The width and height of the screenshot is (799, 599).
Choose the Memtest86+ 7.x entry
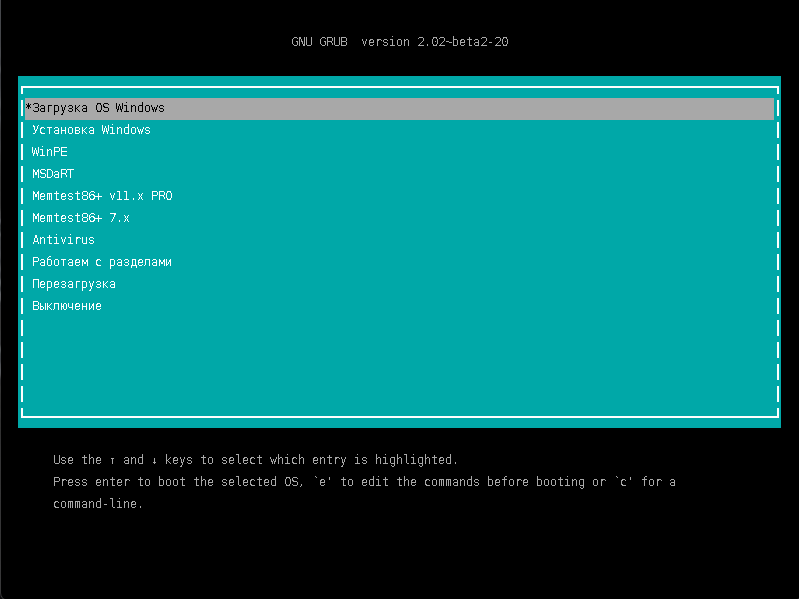81,218
